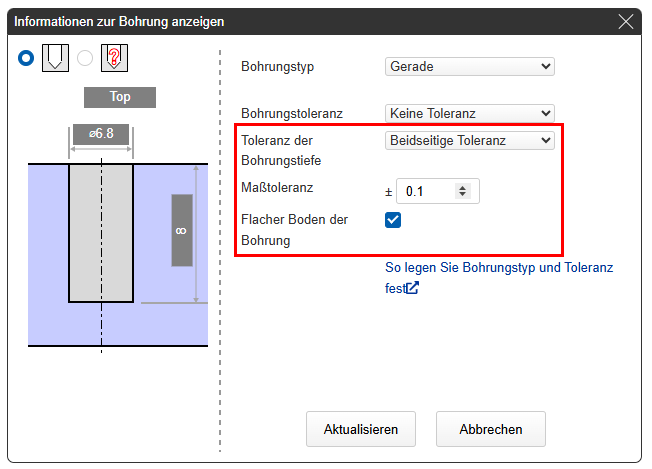The image size is (652, 469).
Task: Open the Bohrungstyp dropdown
Action: (x=469, y=67)
